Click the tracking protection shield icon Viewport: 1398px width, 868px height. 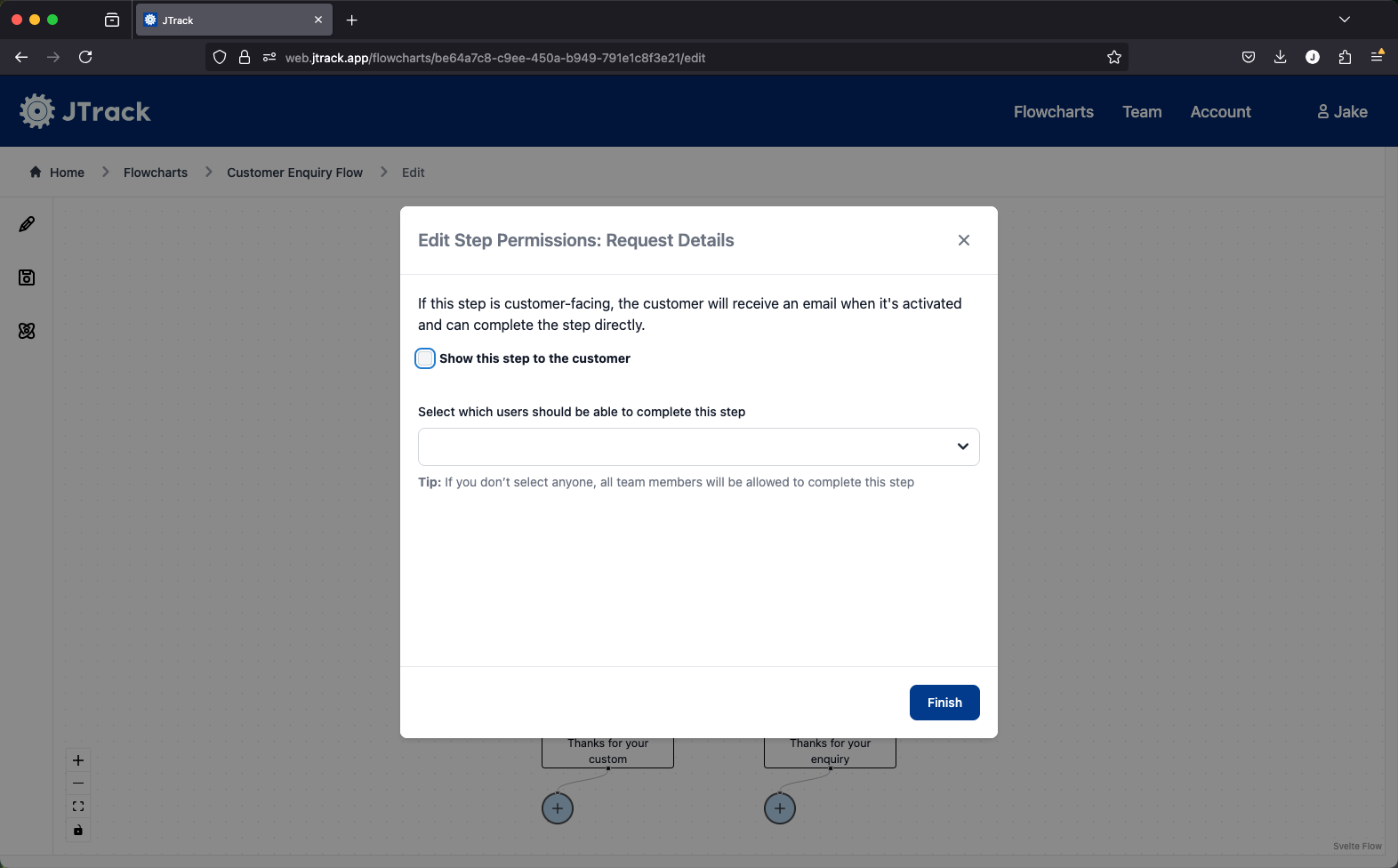[220, 57]
